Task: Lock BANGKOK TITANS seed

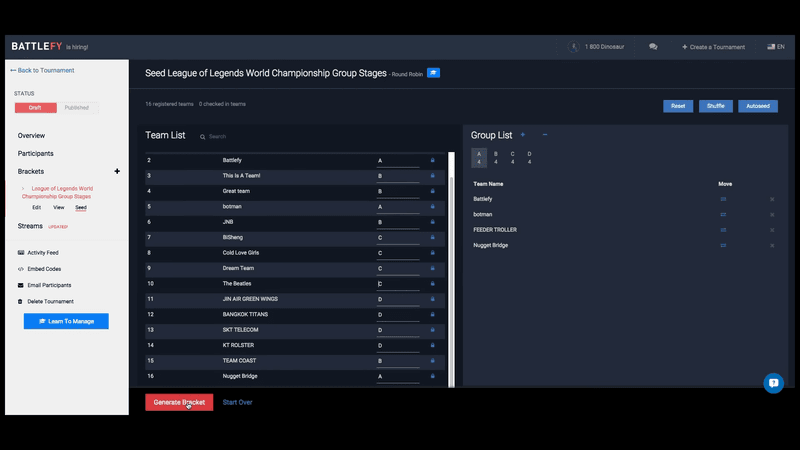Action: (x=433, y=314)
